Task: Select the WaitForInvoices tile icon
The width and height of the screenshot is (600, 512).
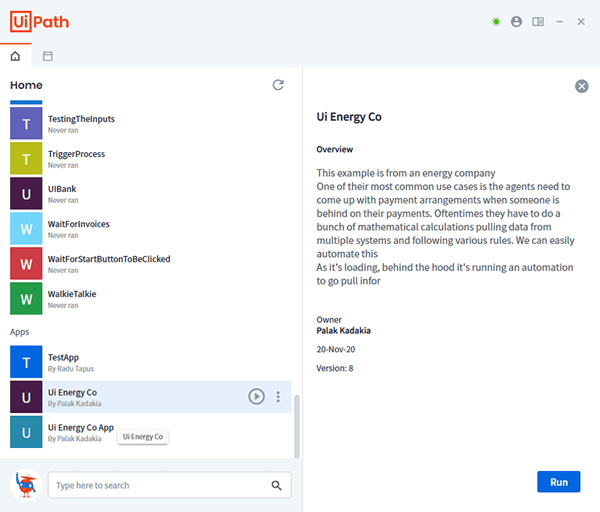Action: tap(26, 228)
